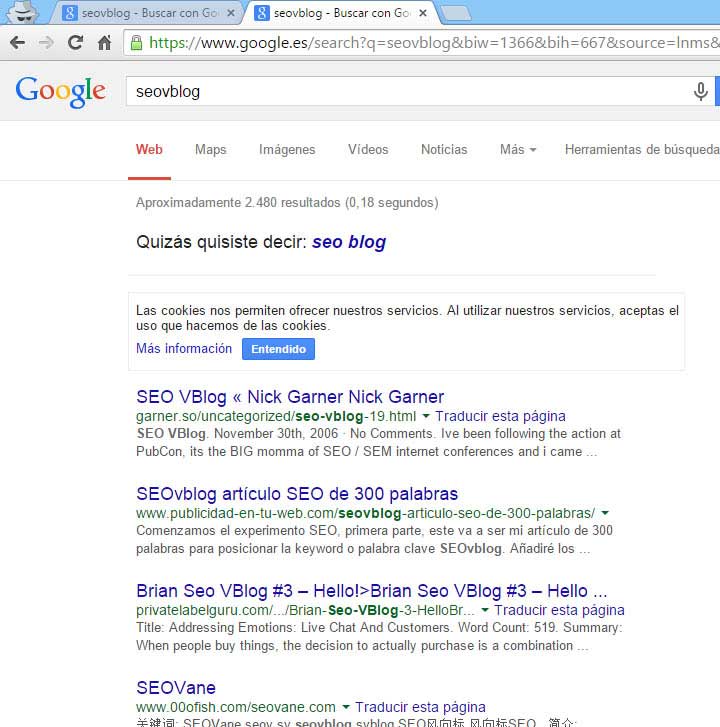Reload the page with the refresh icon

point(75,43)
